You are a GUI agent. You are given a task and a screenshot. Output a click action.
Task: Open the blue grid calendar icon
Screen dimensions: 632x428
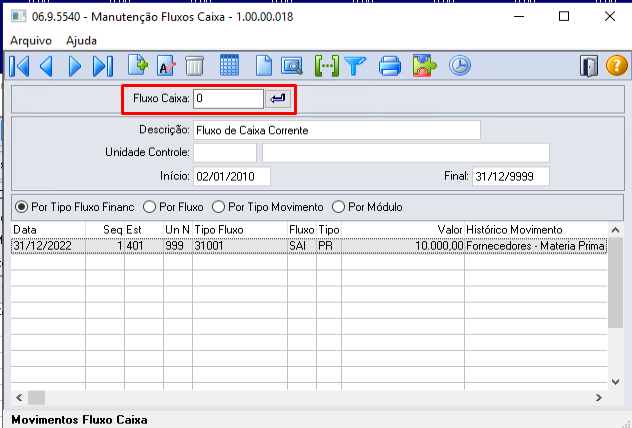coord(229,65)
